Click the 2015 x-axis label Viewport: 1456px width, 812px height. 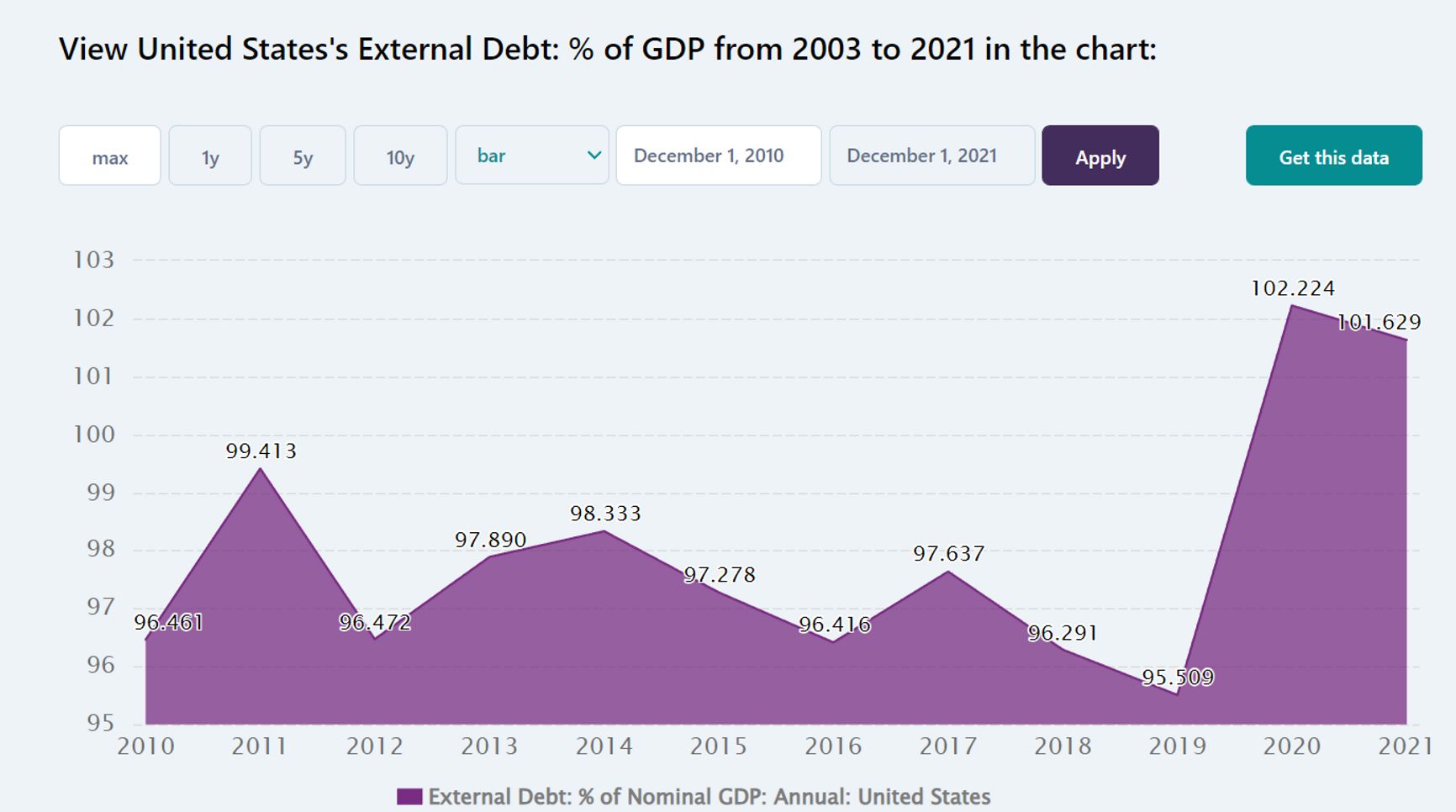719,746
